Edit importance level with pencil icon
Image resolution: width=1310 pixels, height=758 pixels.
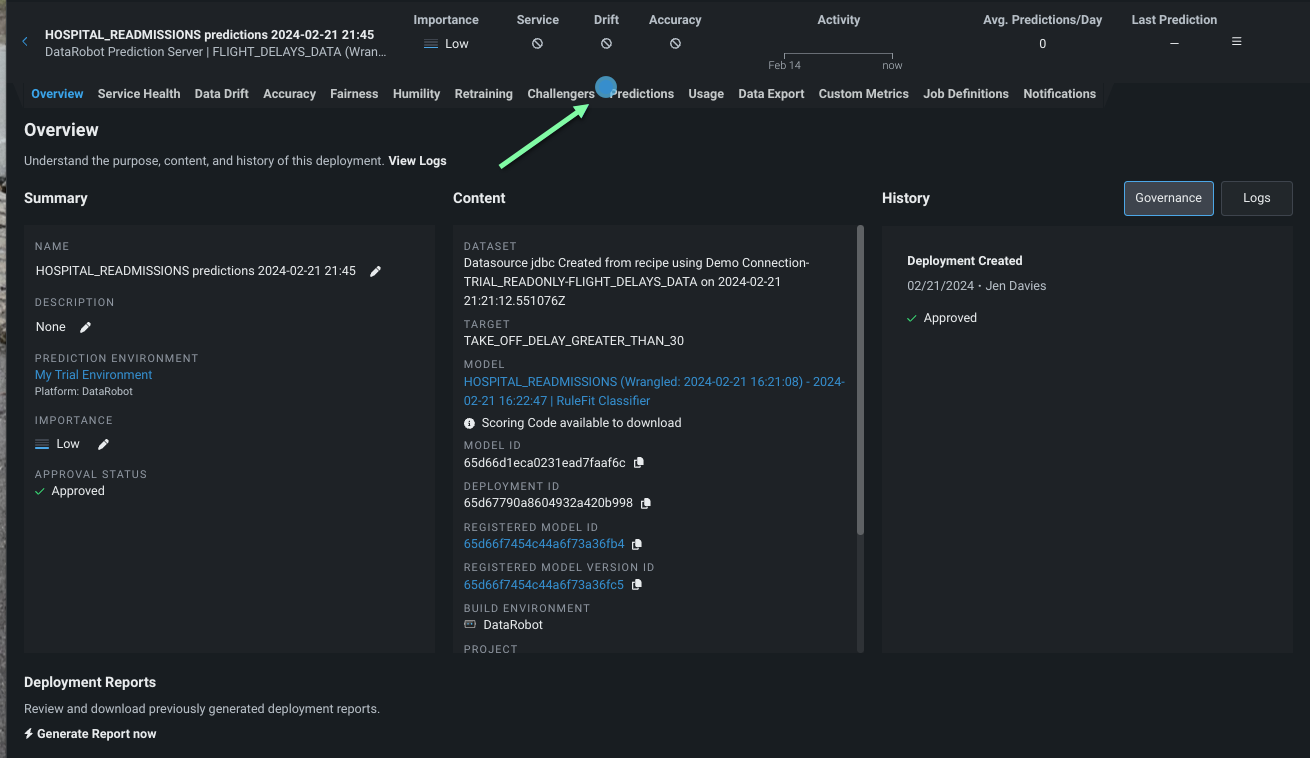click(103, 444)
